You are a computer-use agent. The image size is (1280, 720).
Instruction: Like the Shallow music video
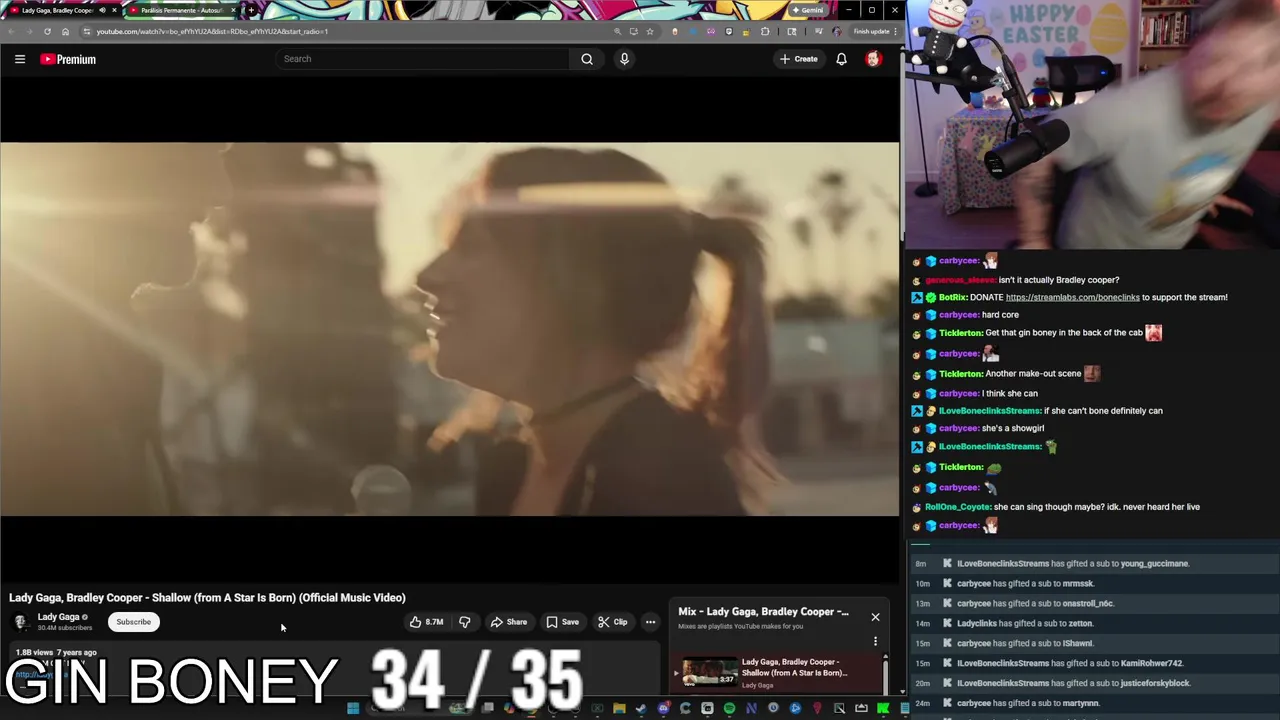coord(426,622)
